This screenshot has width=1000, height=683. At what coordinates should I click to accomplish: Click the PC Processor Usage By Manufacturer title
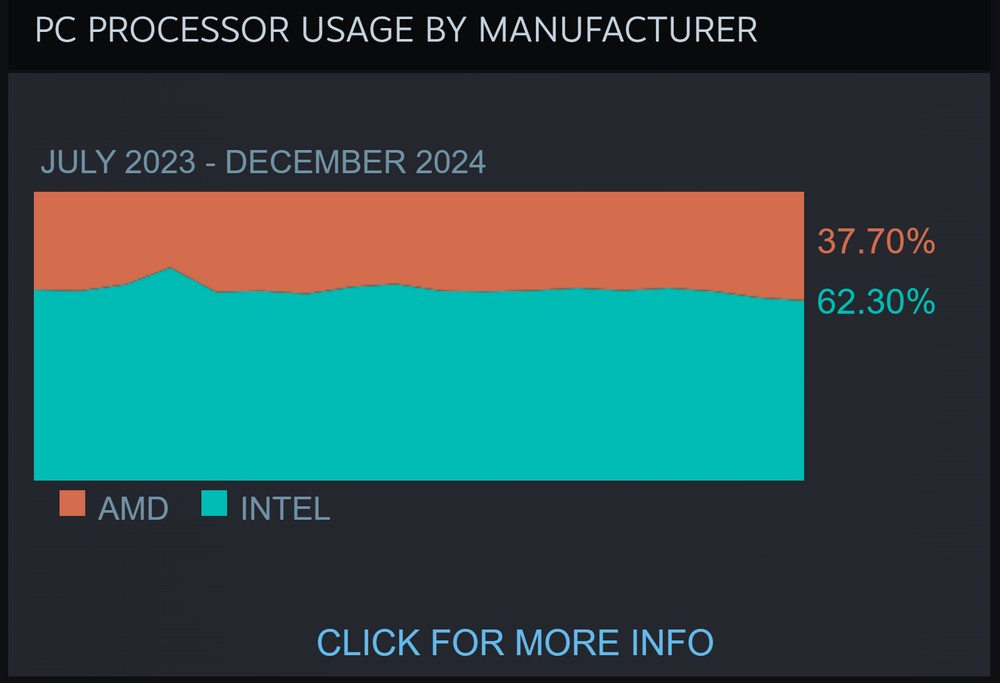[x=396, y=29]
